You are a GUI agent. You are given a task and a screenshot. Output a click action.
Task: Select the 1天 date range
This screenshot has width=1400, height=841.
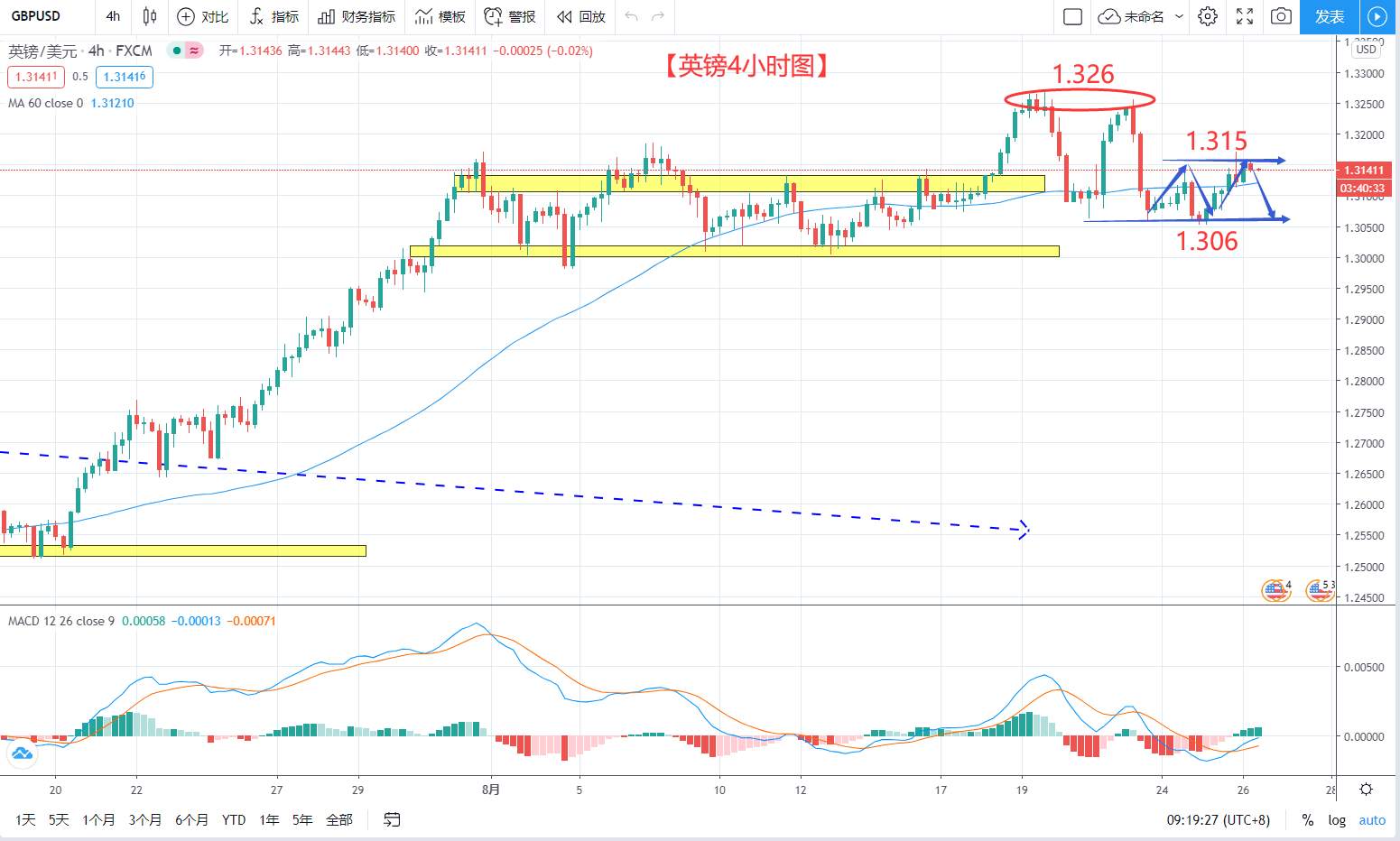[x=25, y=819]
